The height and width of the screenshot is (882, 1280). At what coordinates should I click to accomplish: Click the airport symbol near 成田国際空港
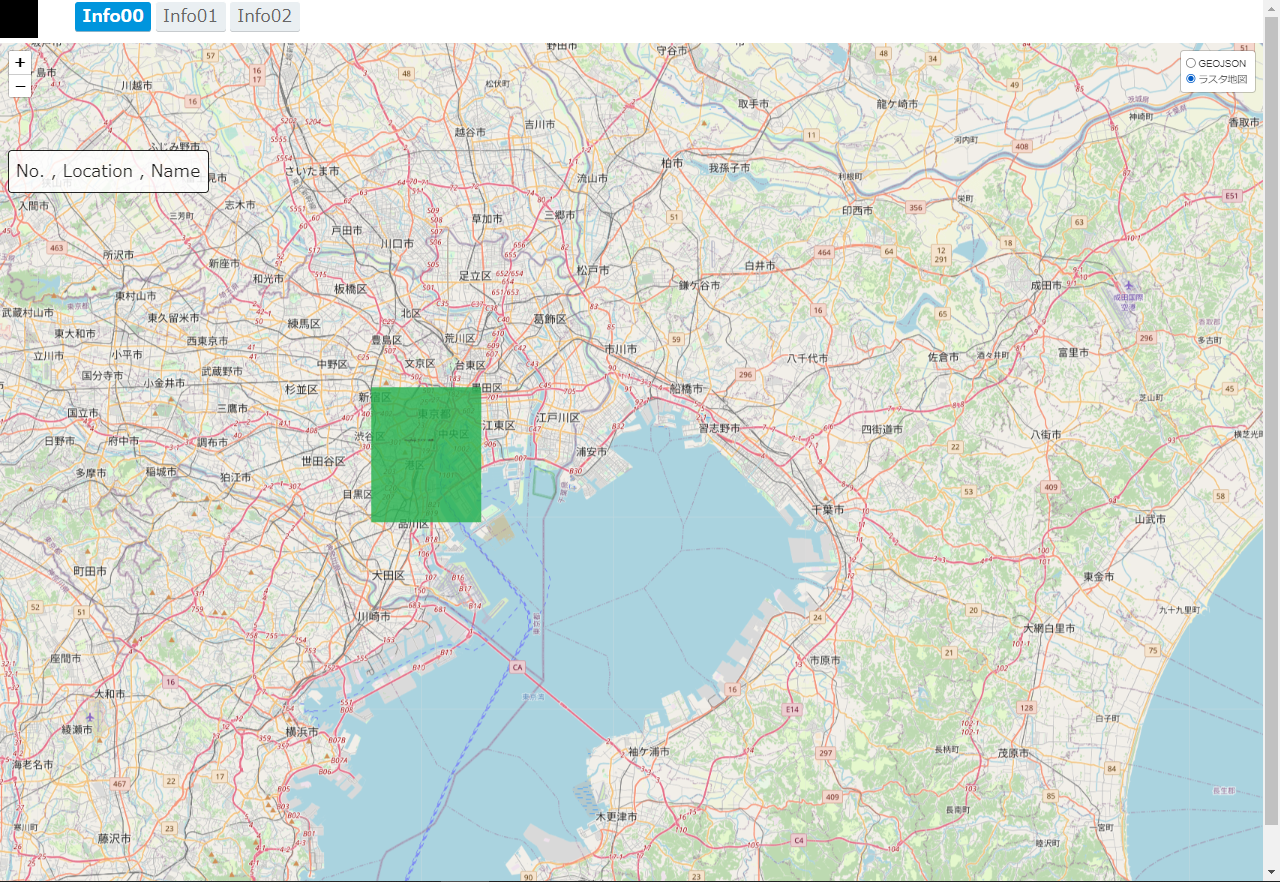tap(1129, 286)
